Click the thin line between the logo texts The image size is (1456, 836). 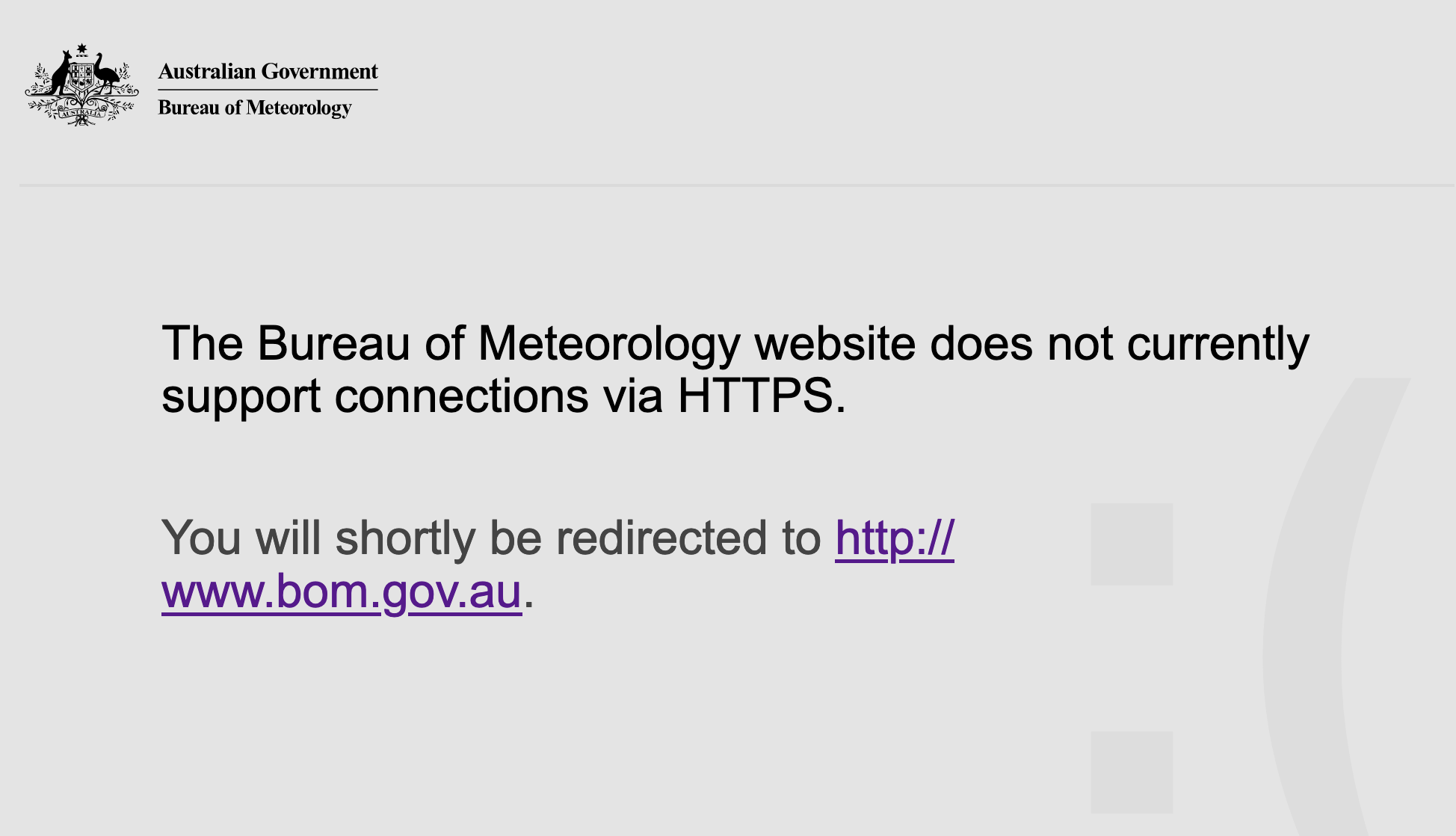point(268,90)
